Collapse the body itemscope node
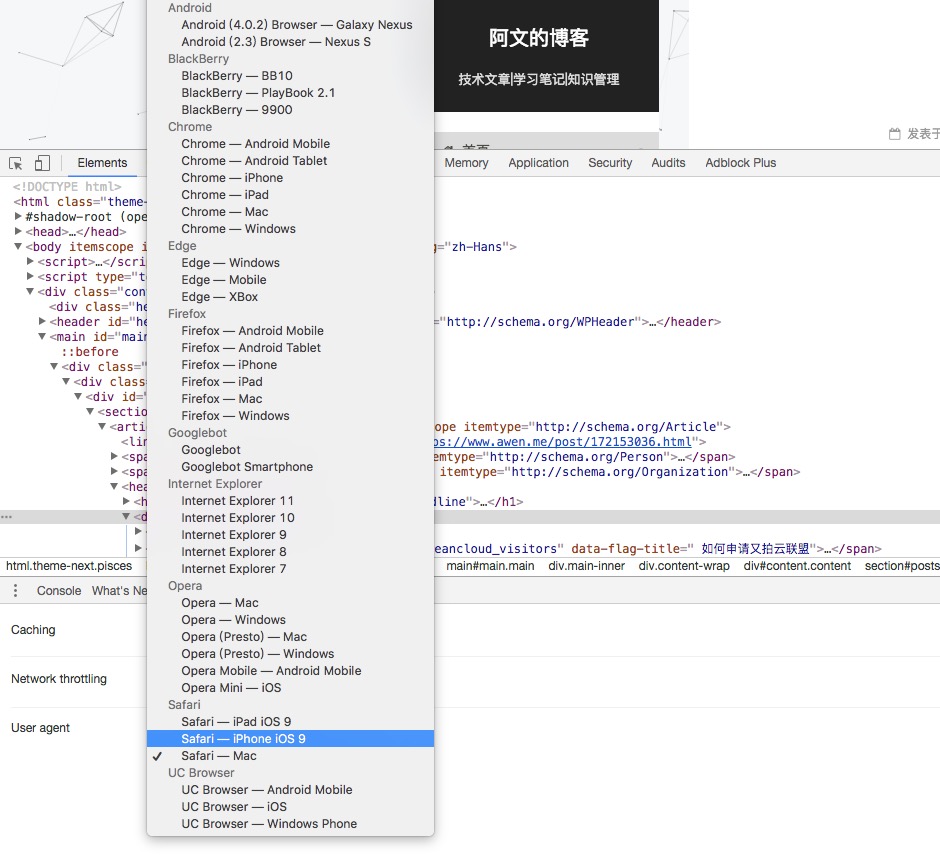This screenshot has height=862, width=940. [19, 246]
